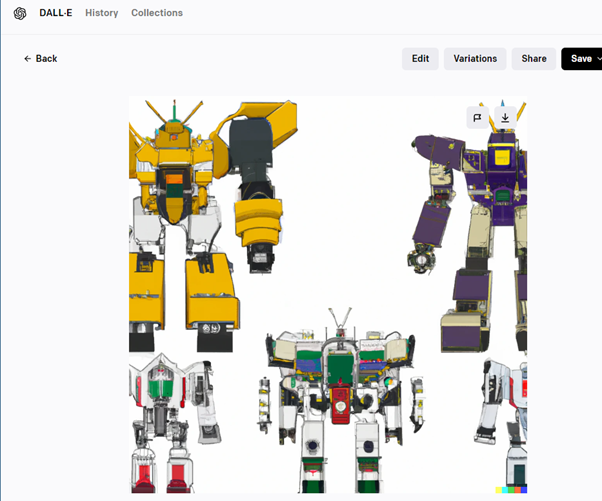This screenshot has width=602, height=501.
Task: Go back using the Back link
Action: tap(41, 59)
